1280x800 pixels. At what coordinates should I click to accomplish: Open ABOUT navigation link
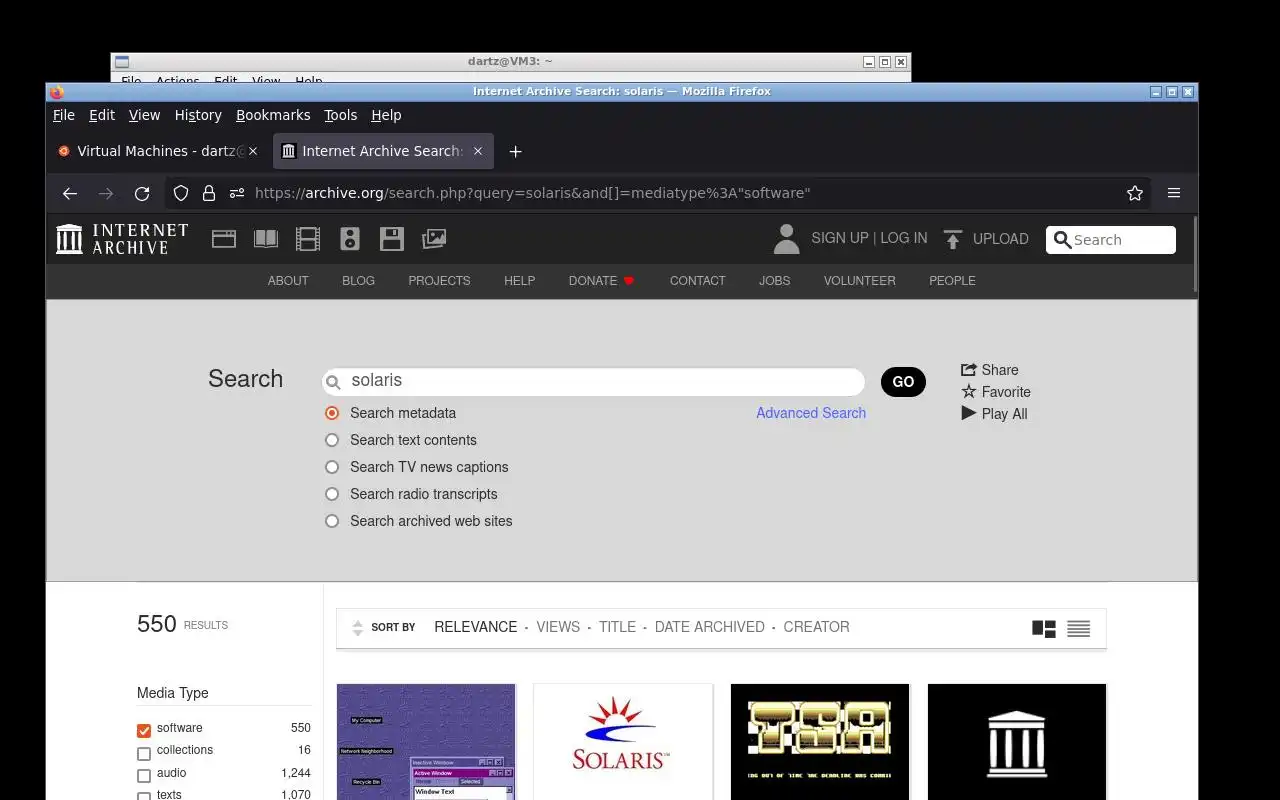point(288,281)
